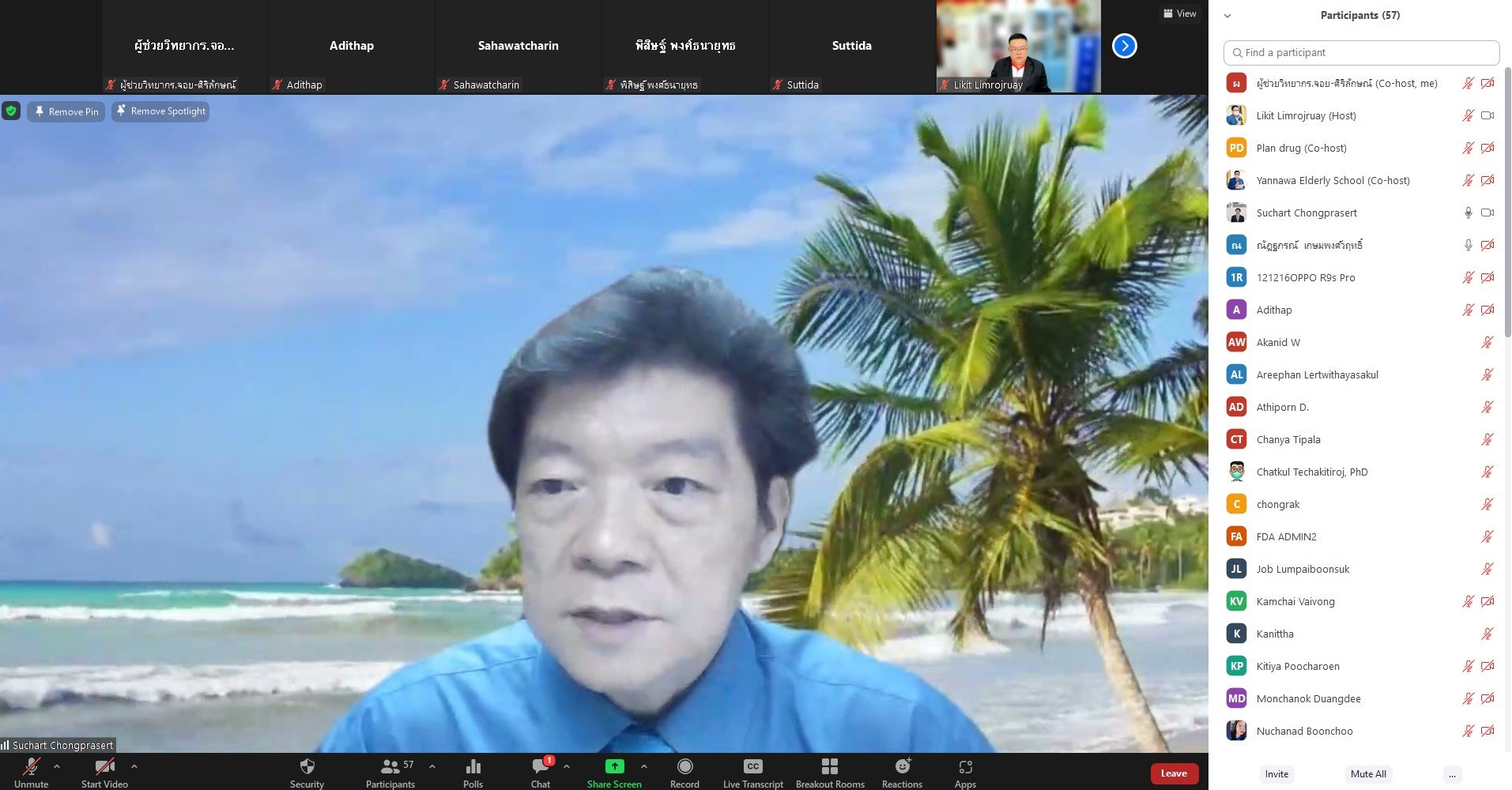Open the Security shield options
This screenshot has height=790, width=1512.
(x=307, y=771)
